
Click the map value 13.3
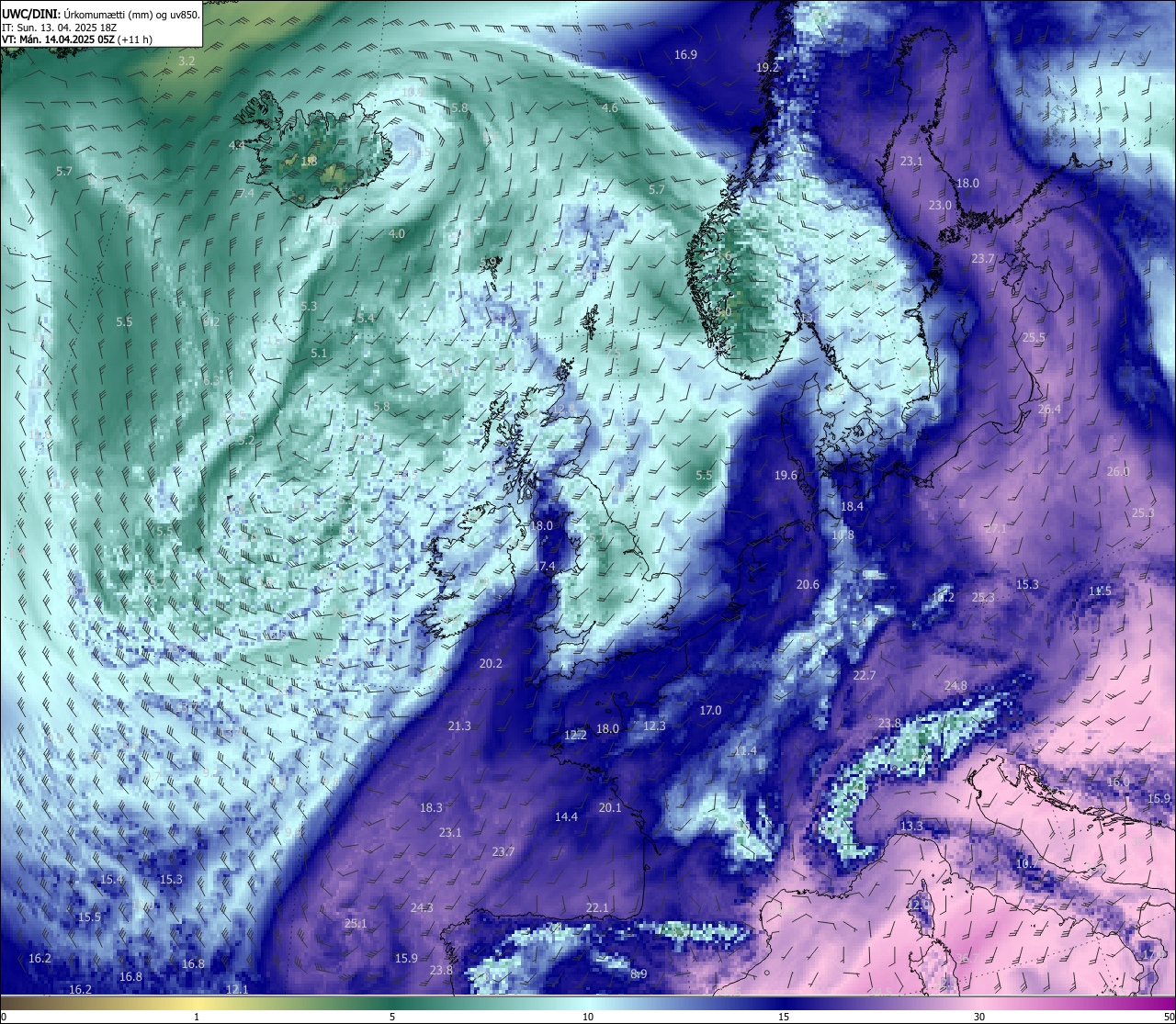click(x=911, y=827)
